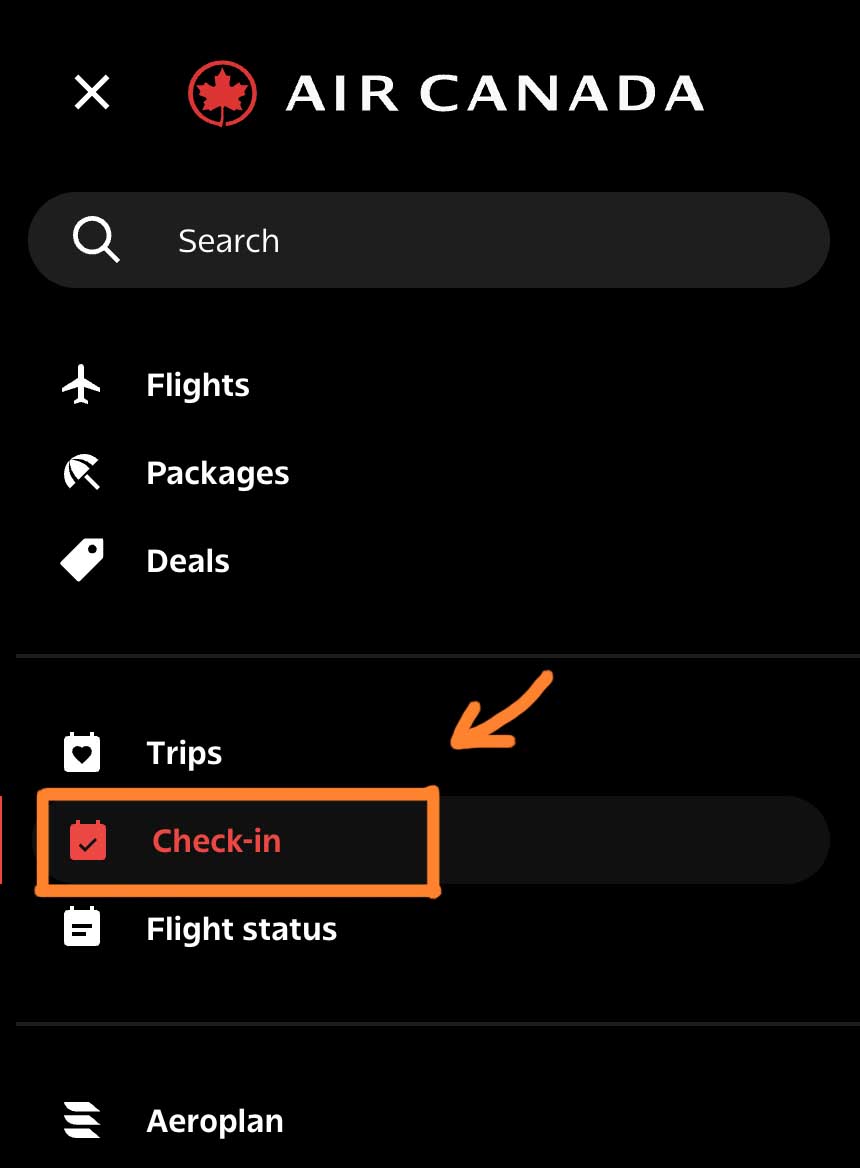This screenshot has height=1168, width=860.
Task: Go to the Aeroplan section
Action: pos(213,1119)
